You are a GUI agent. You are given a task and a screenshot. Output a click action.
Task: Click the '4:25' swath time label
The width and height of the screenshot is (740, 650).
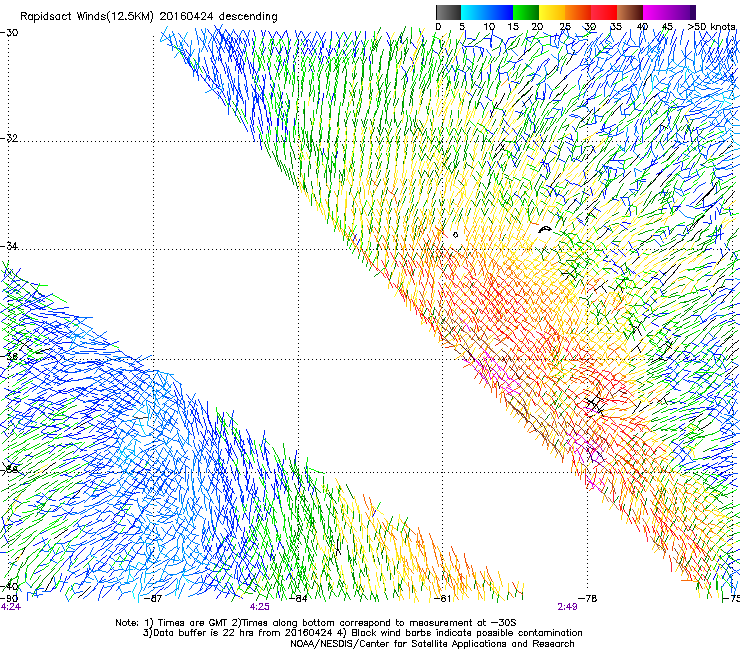[260, 607]
